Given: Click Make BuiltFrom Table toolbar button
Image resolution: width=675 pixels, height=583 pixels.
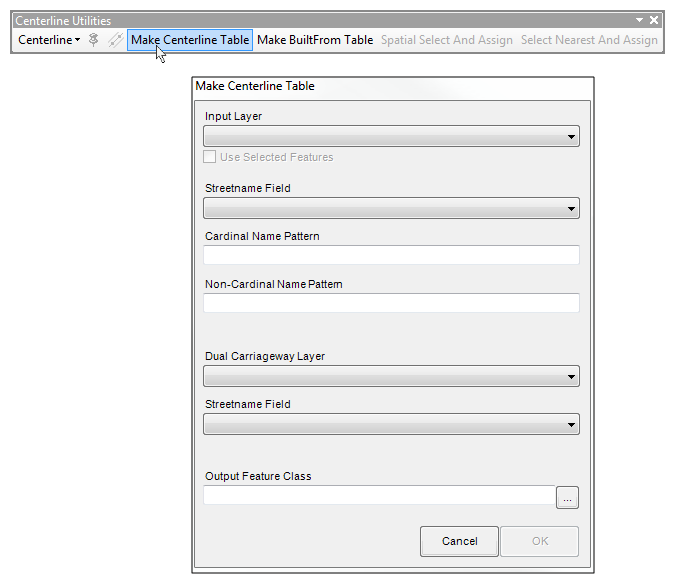Looking at the screenshot, I should 315,40.
